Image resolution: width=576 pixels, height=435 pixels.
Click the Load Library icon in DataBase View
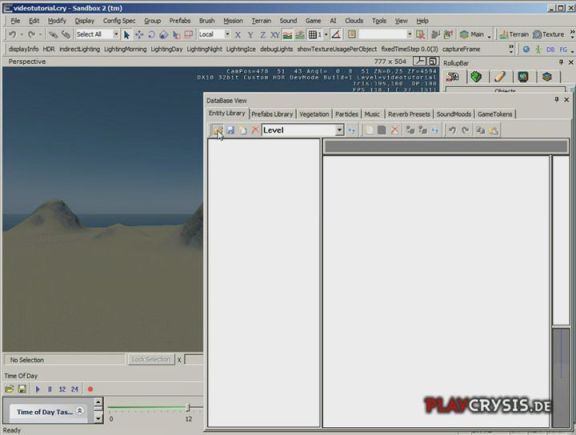pos(217,130)
